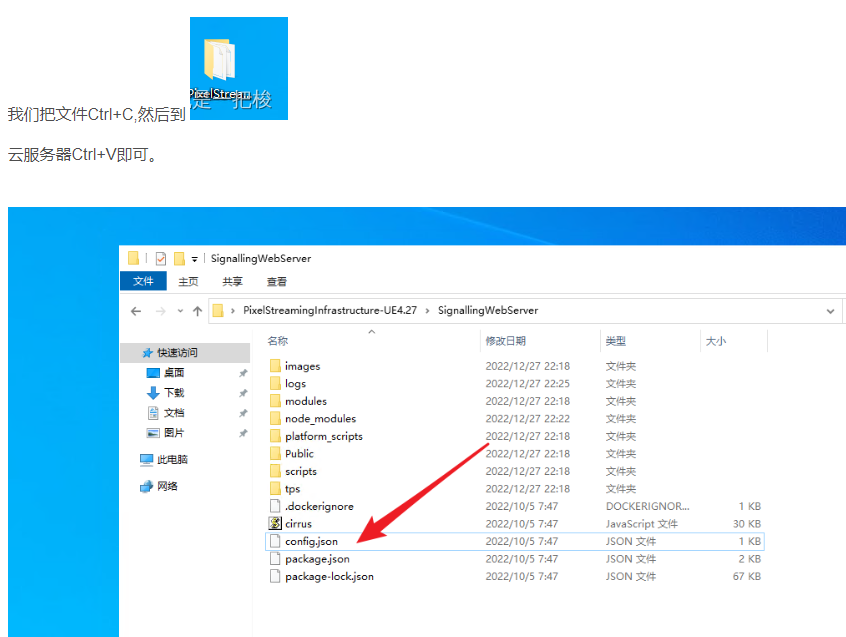This screenshot has height=637, width=846.
Task: Click the forward navigation arrow
Action: pos(160,311)
